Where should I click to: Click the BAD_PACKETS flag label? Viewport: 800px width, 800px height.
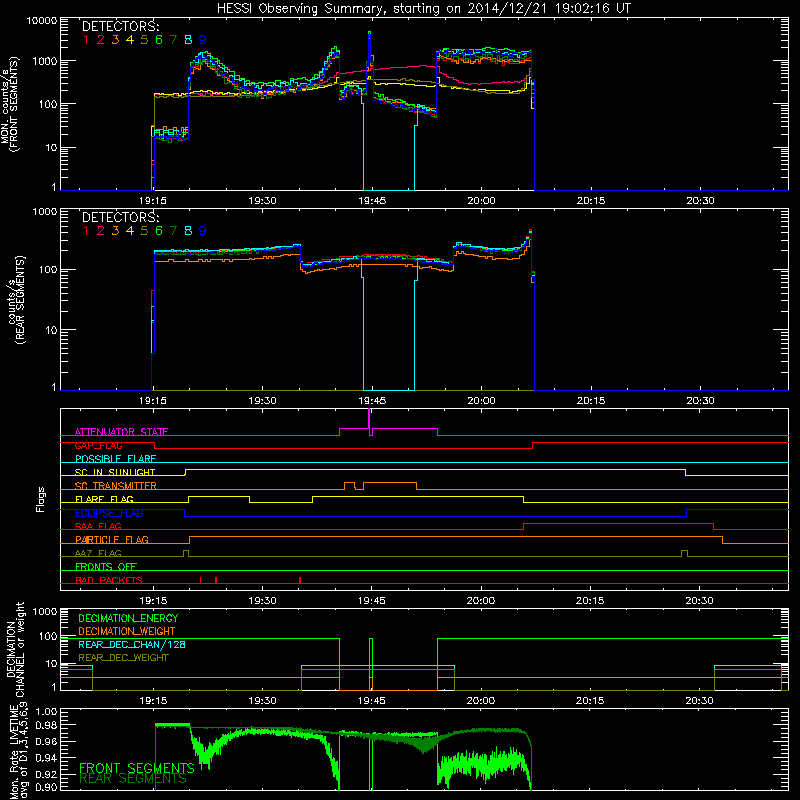tap(109, 580)
